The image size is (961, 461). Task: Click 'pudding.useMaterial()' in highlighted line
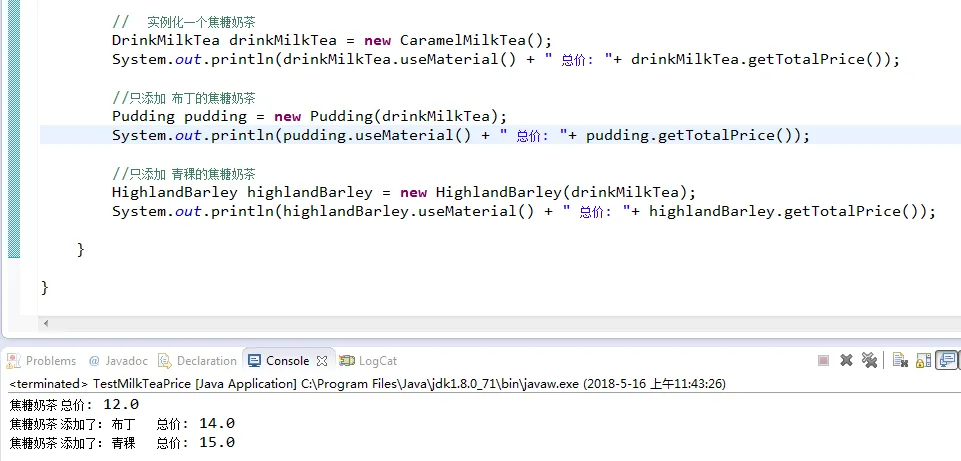377,135
